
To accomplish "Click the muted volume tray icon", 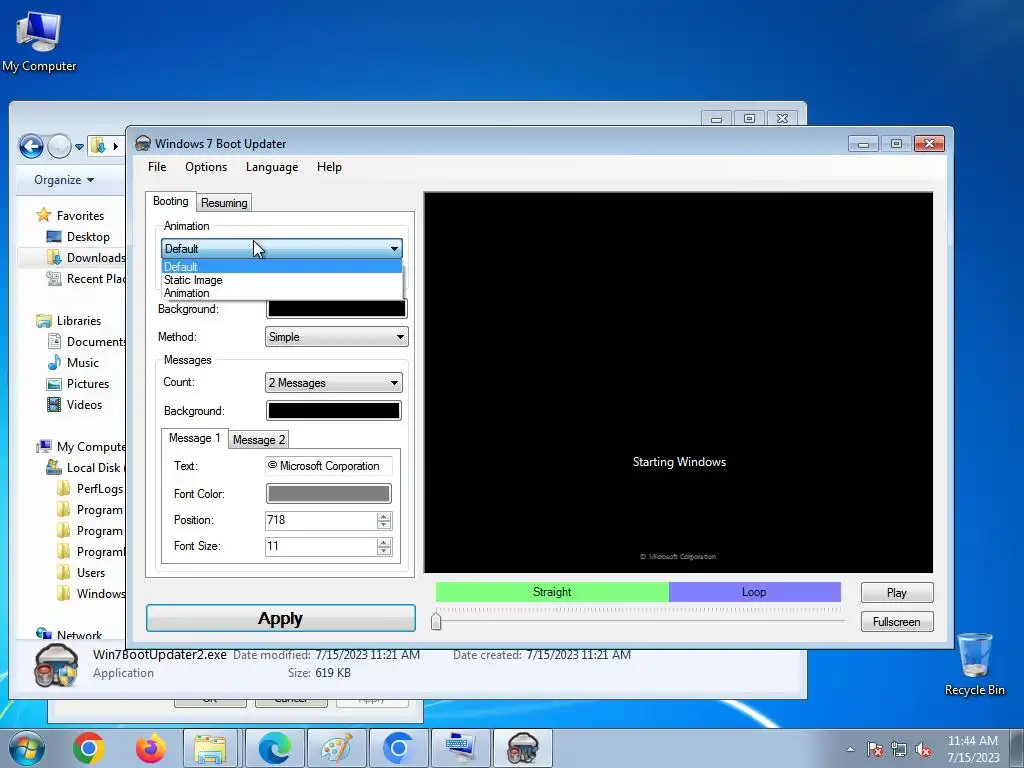I will (923, 749).
